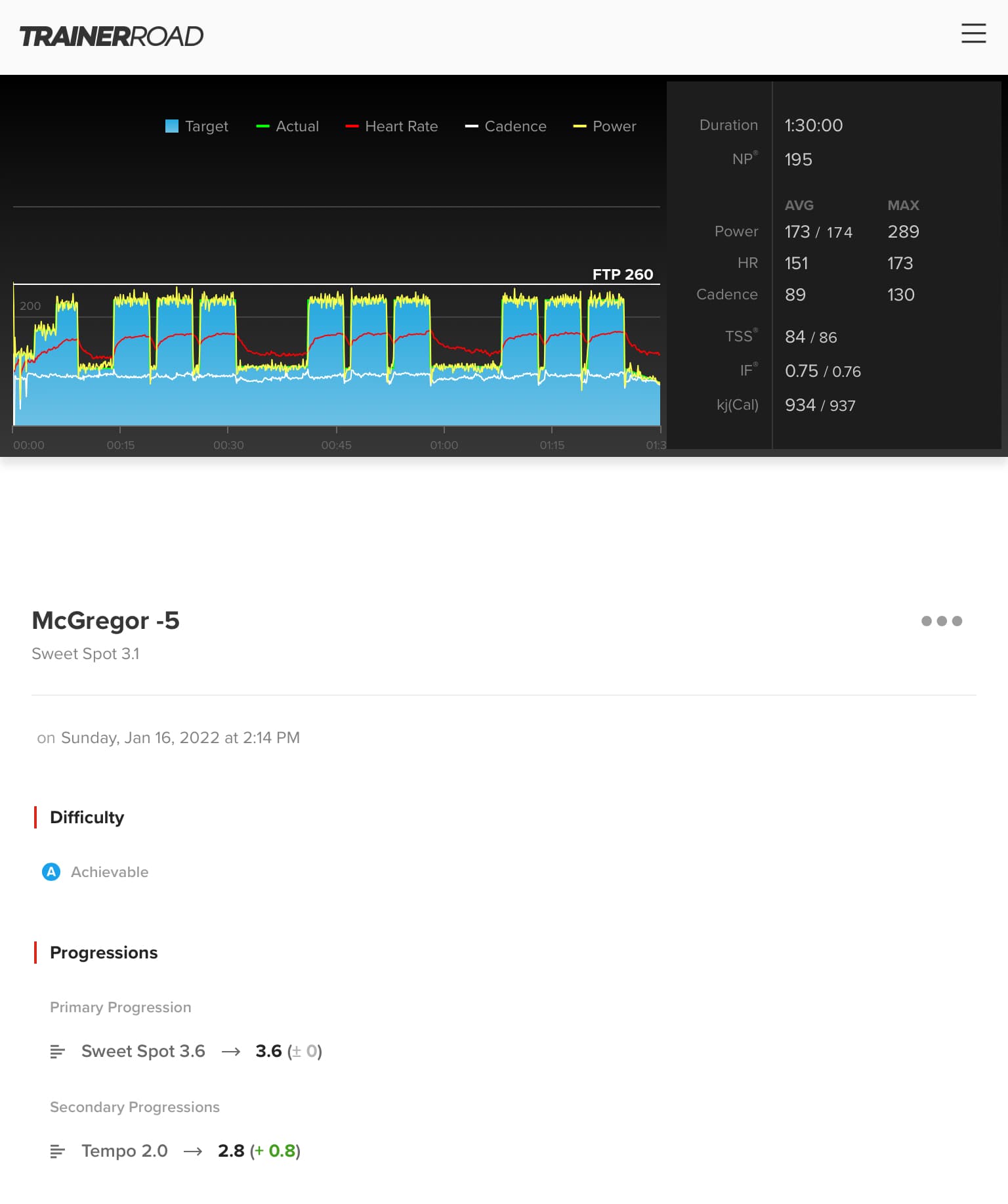Click the kj(Cal) value 934 / 937

point(820,405)
